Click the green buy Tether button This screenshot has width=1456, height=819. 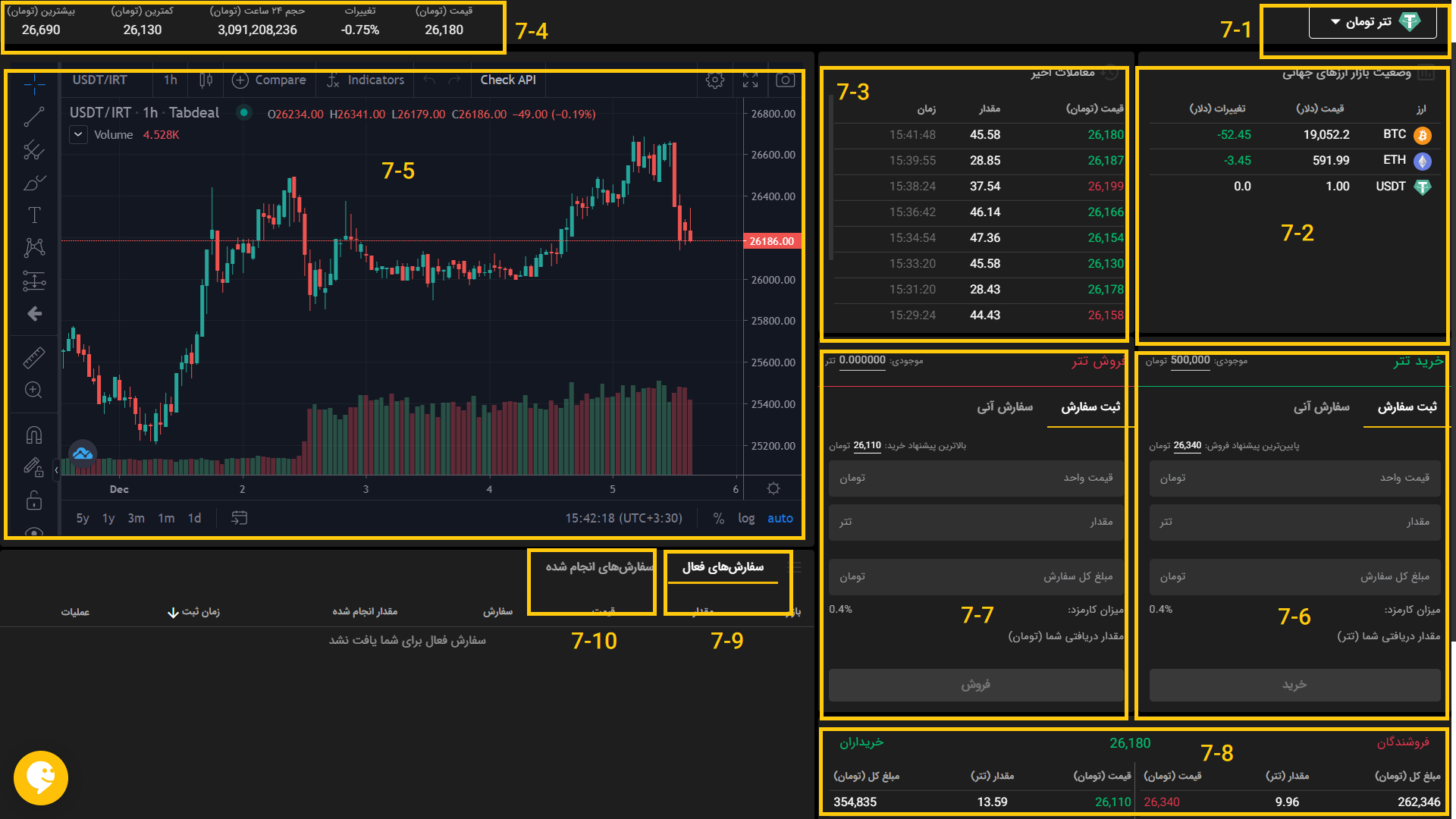[1294, 685]
